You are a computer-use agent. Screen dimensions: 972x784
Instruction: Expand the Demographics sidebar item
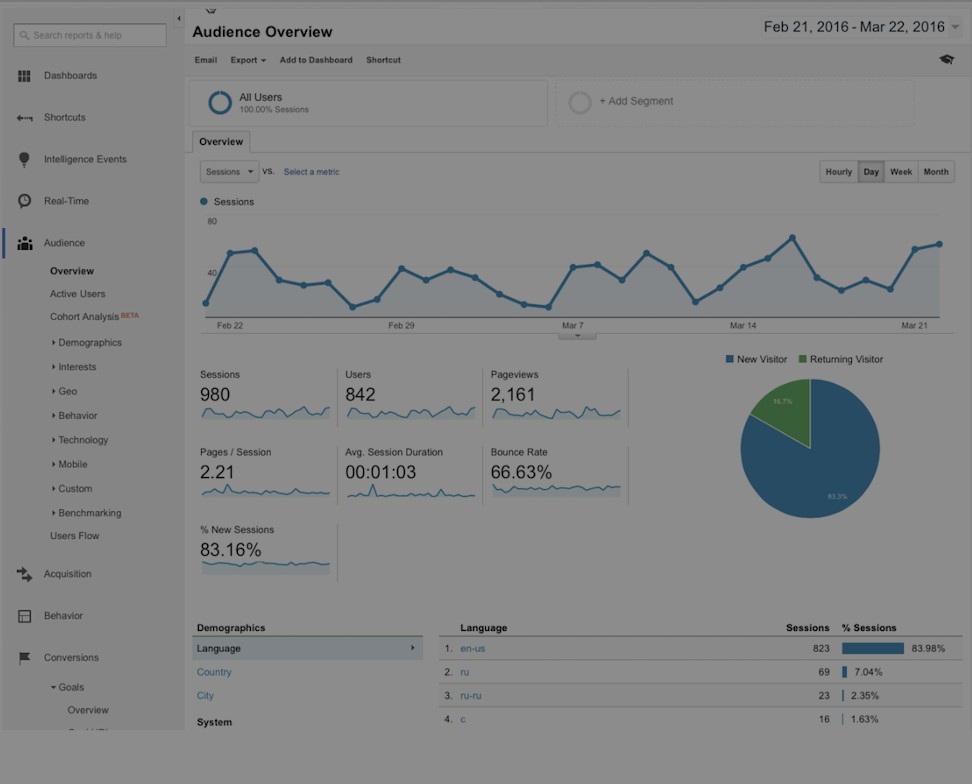89,343
